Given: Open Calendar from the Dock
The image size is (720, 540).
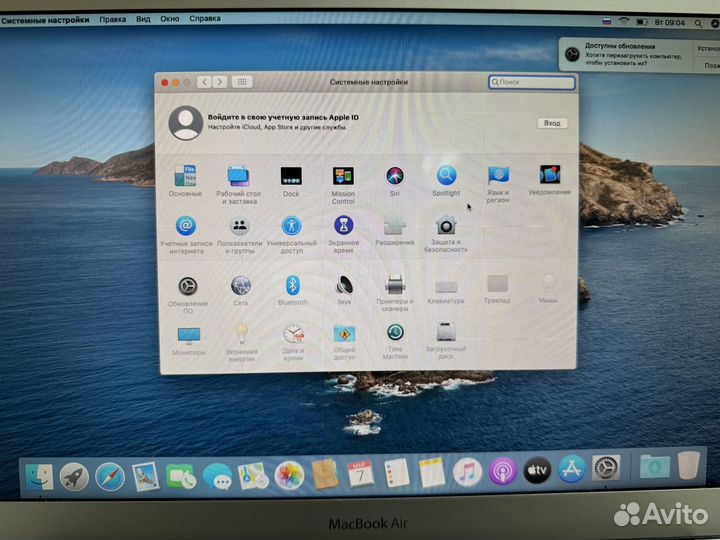Looking at the screenshot, I should point(360,474).
